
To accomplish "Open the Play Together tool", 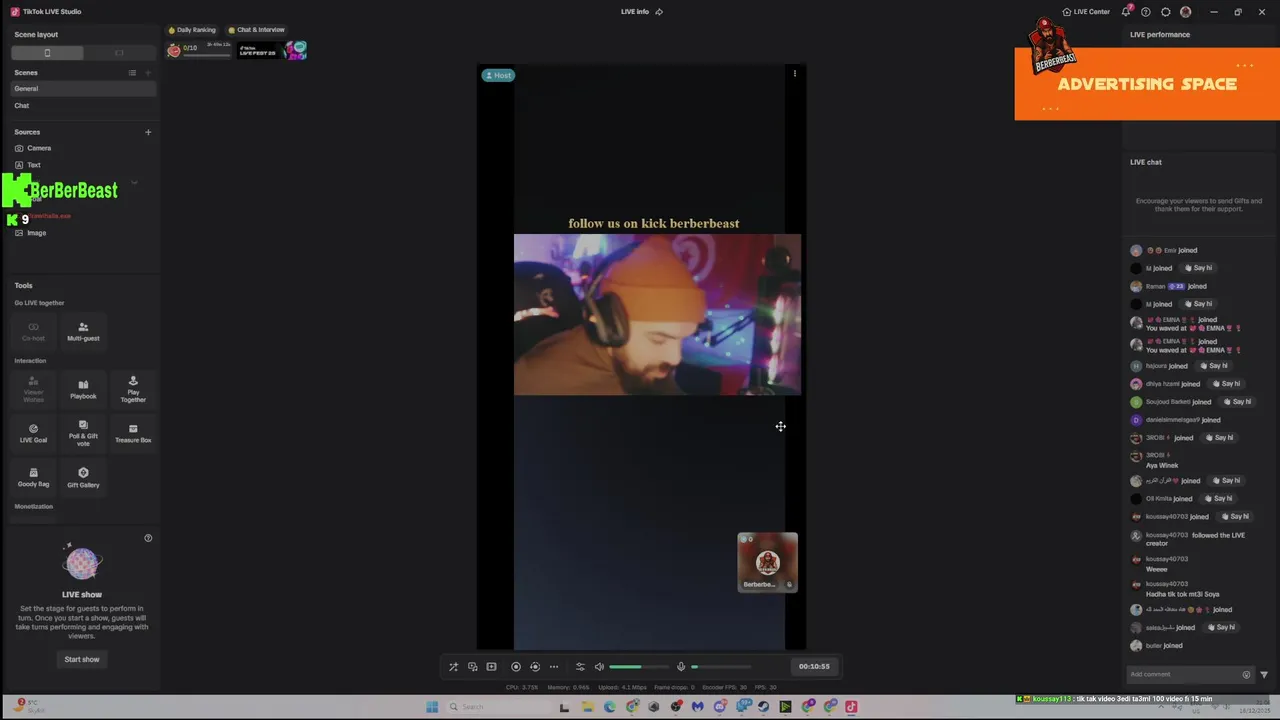I will [133, 389].
